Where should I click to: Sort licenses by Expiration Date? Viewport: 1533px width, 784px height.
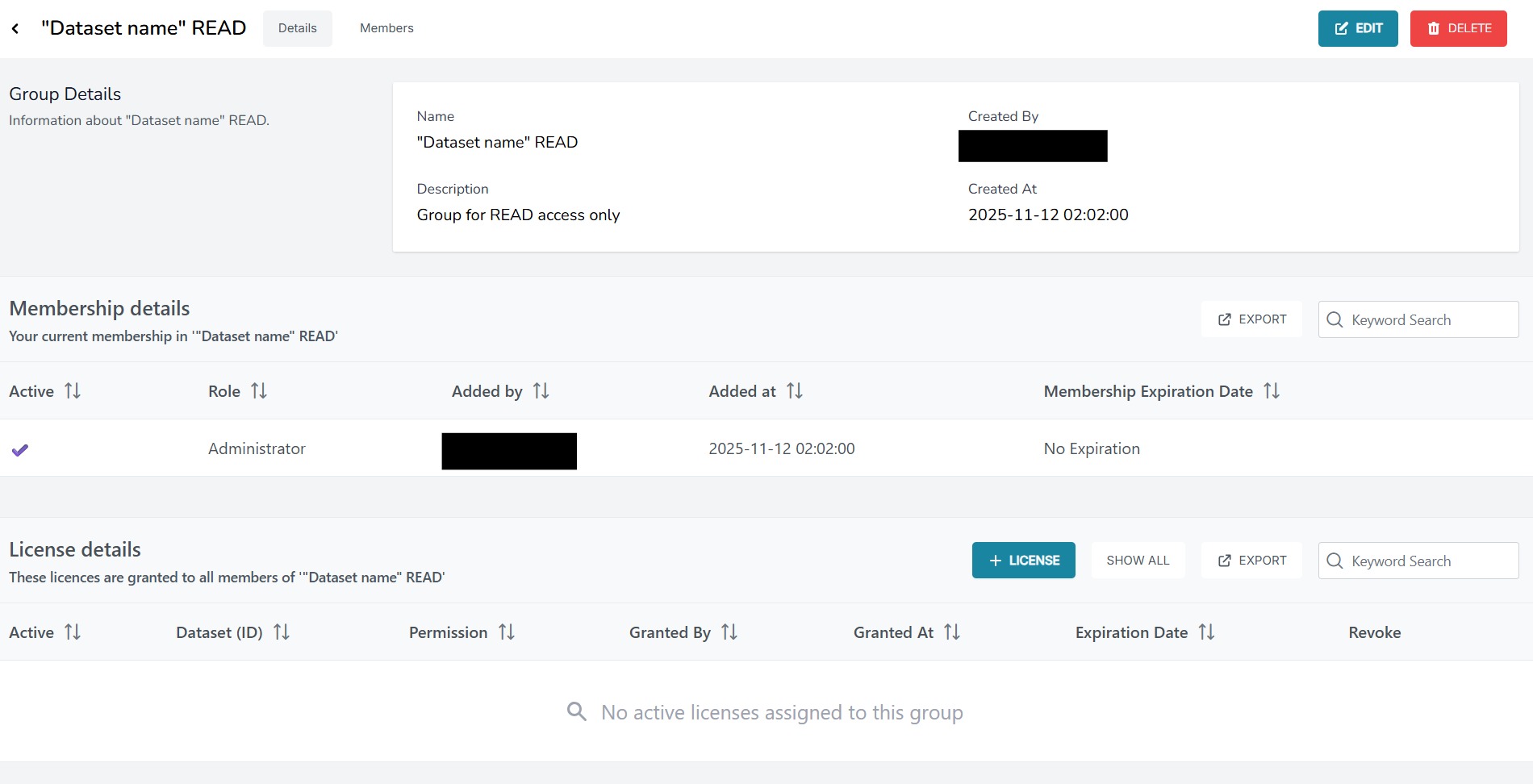(1206, 632)
